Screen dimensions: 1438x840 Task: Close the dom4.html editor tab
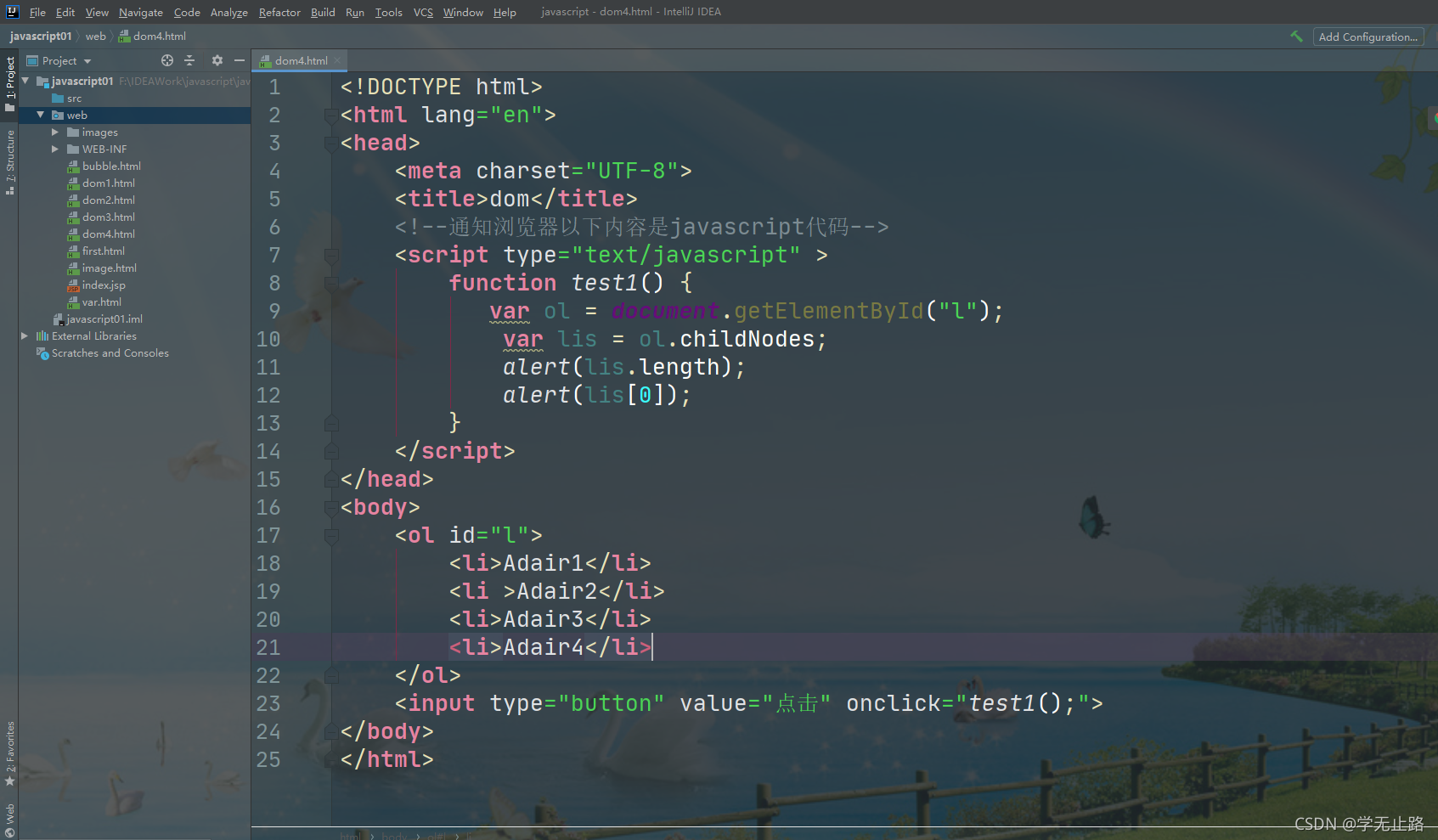[337, 60]
